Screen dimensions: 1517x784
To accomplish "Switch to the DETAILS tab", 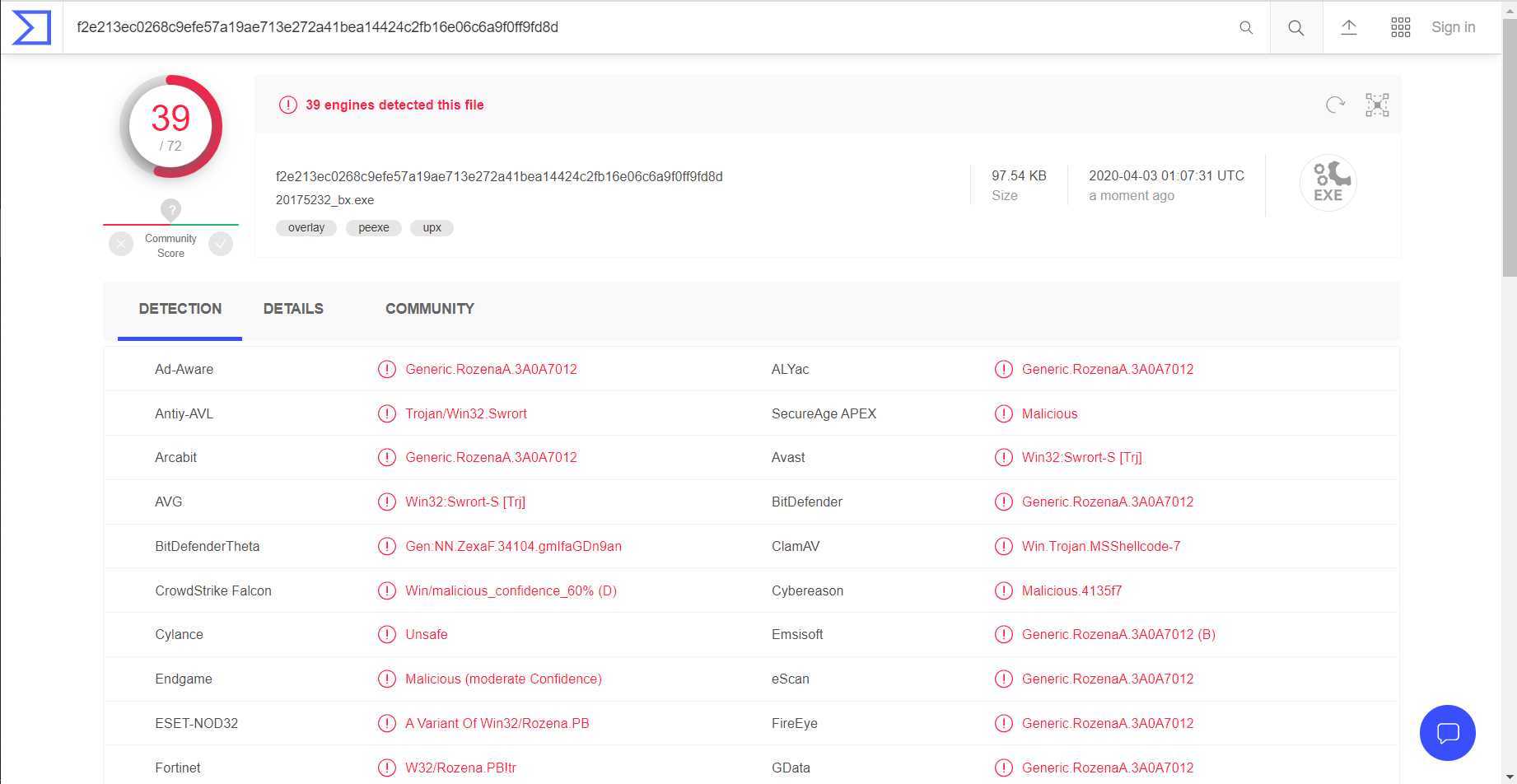I will click(293, 309).
